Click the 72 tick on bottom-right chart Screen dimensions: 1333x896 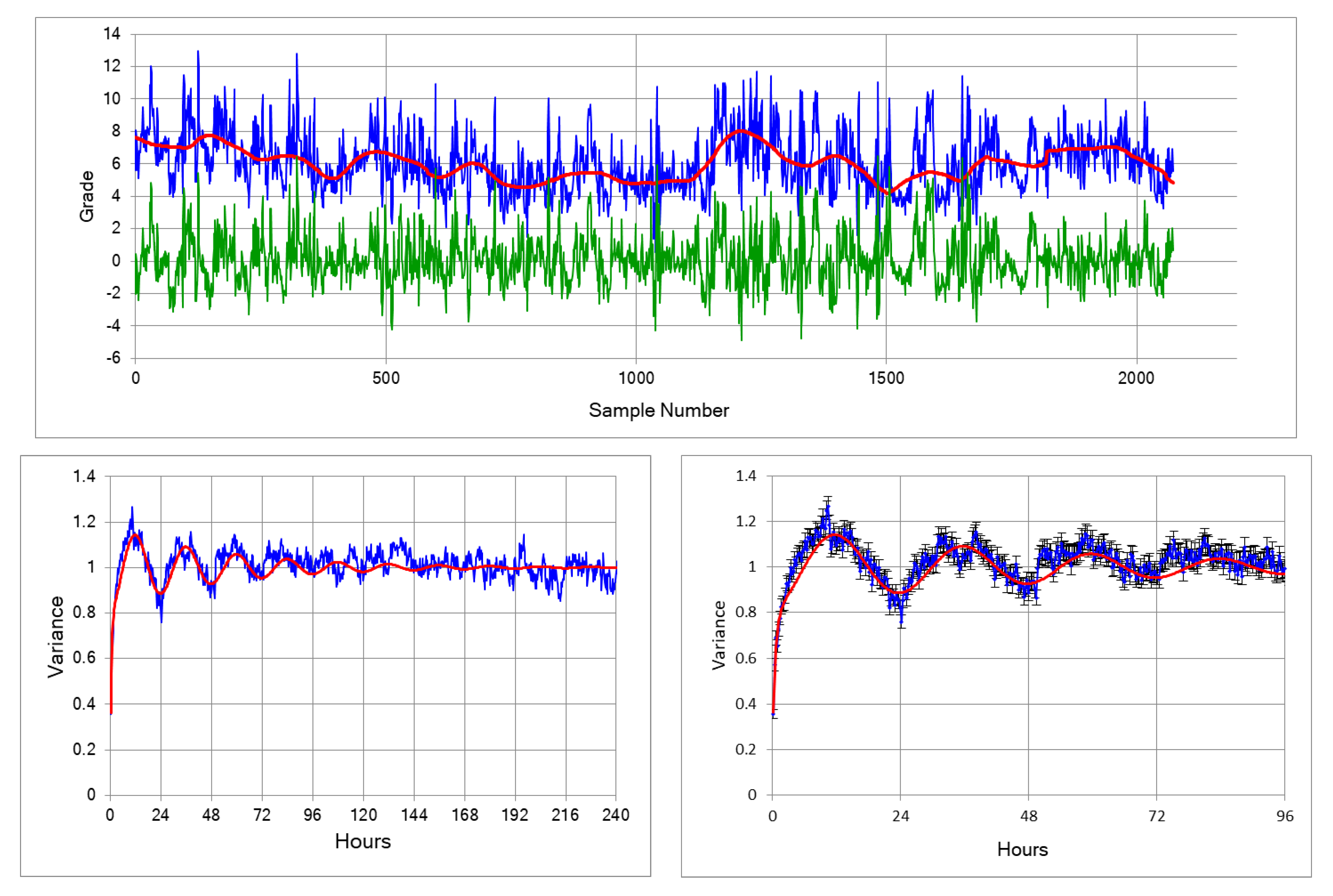[1156, 816]
